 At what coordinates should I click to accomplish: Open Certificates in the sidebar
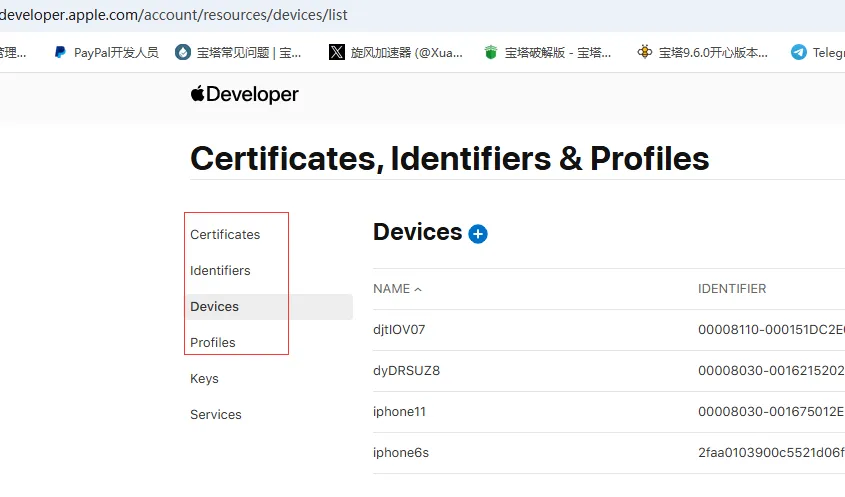(x=225, y=234)
